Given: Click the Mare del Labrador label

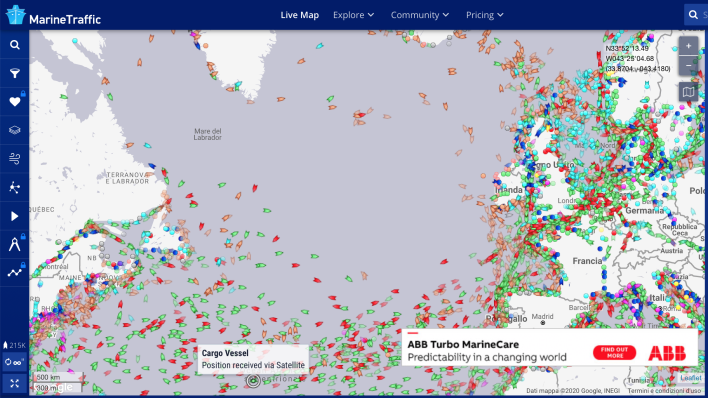Looking at the screenshot, I should tap(208, 134).
